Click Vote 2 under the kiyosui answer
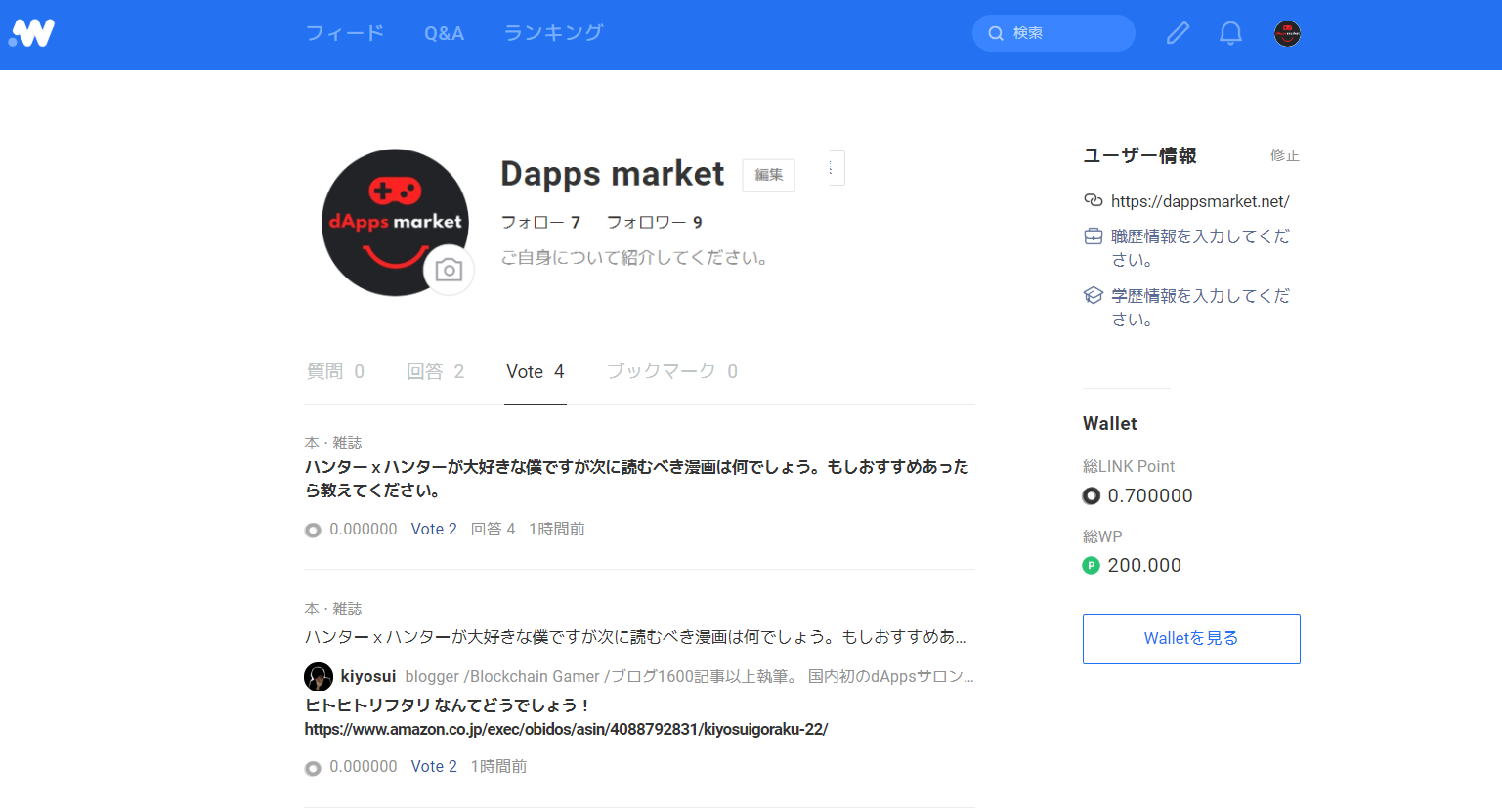Viewport: 1502px width, 812px height. (x=434, y=766)
